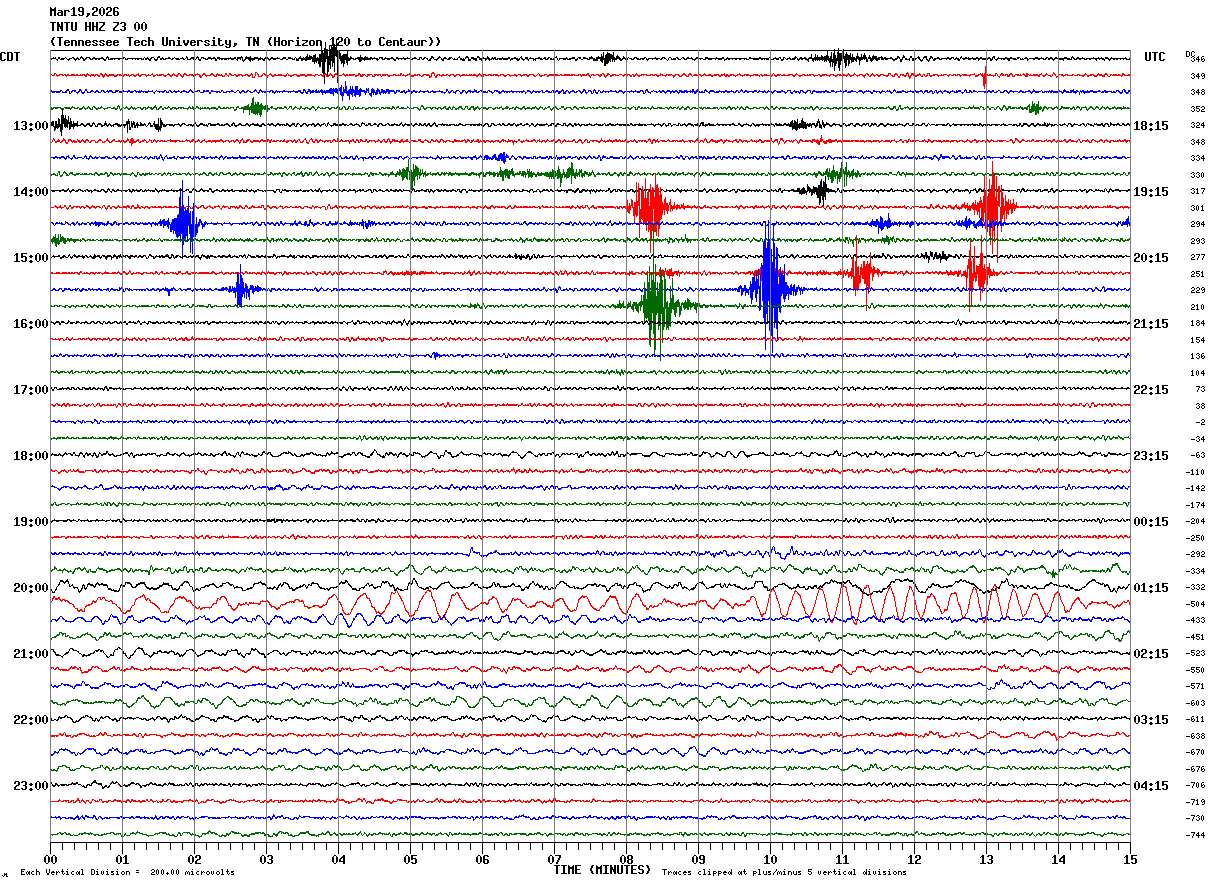Click the 01:15 UTC time label
This screenshot has width=1210, height=886.
pos(1152,588)
